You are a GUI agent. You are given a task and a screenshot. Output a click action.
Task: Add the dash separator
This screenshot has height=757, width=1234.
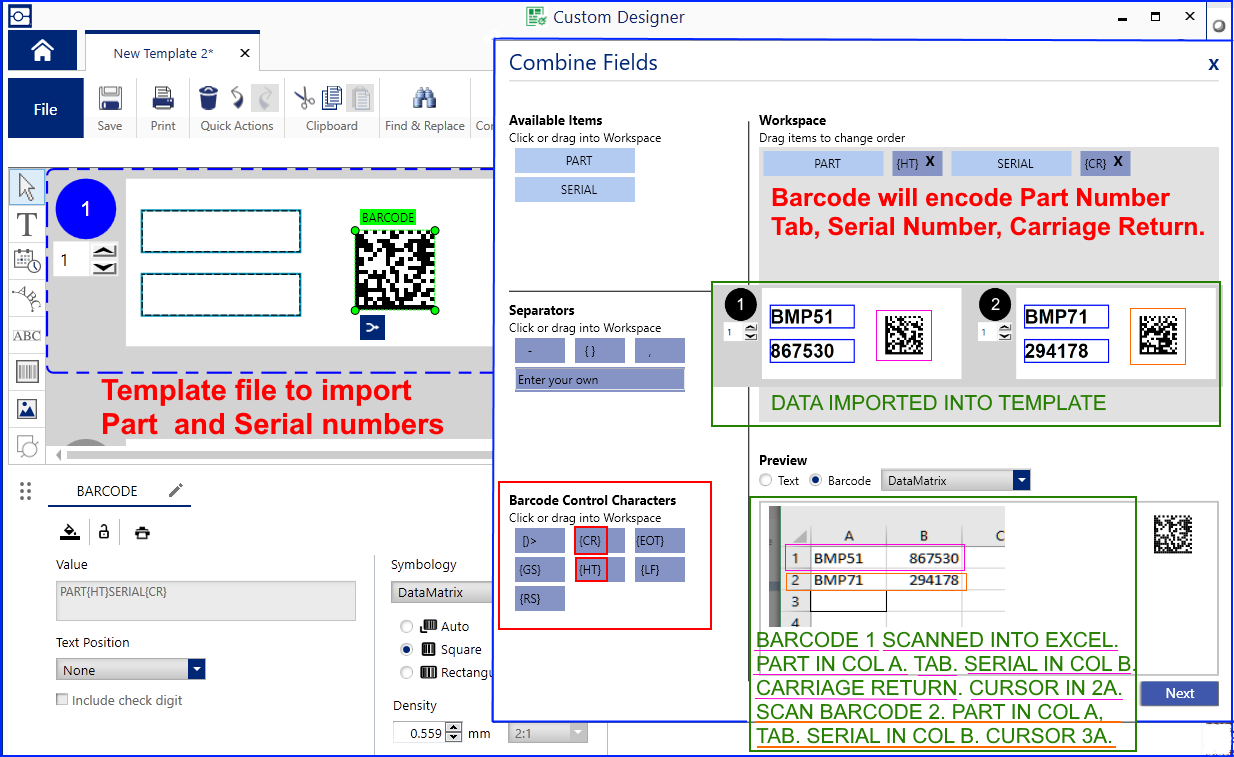(540, 350)
